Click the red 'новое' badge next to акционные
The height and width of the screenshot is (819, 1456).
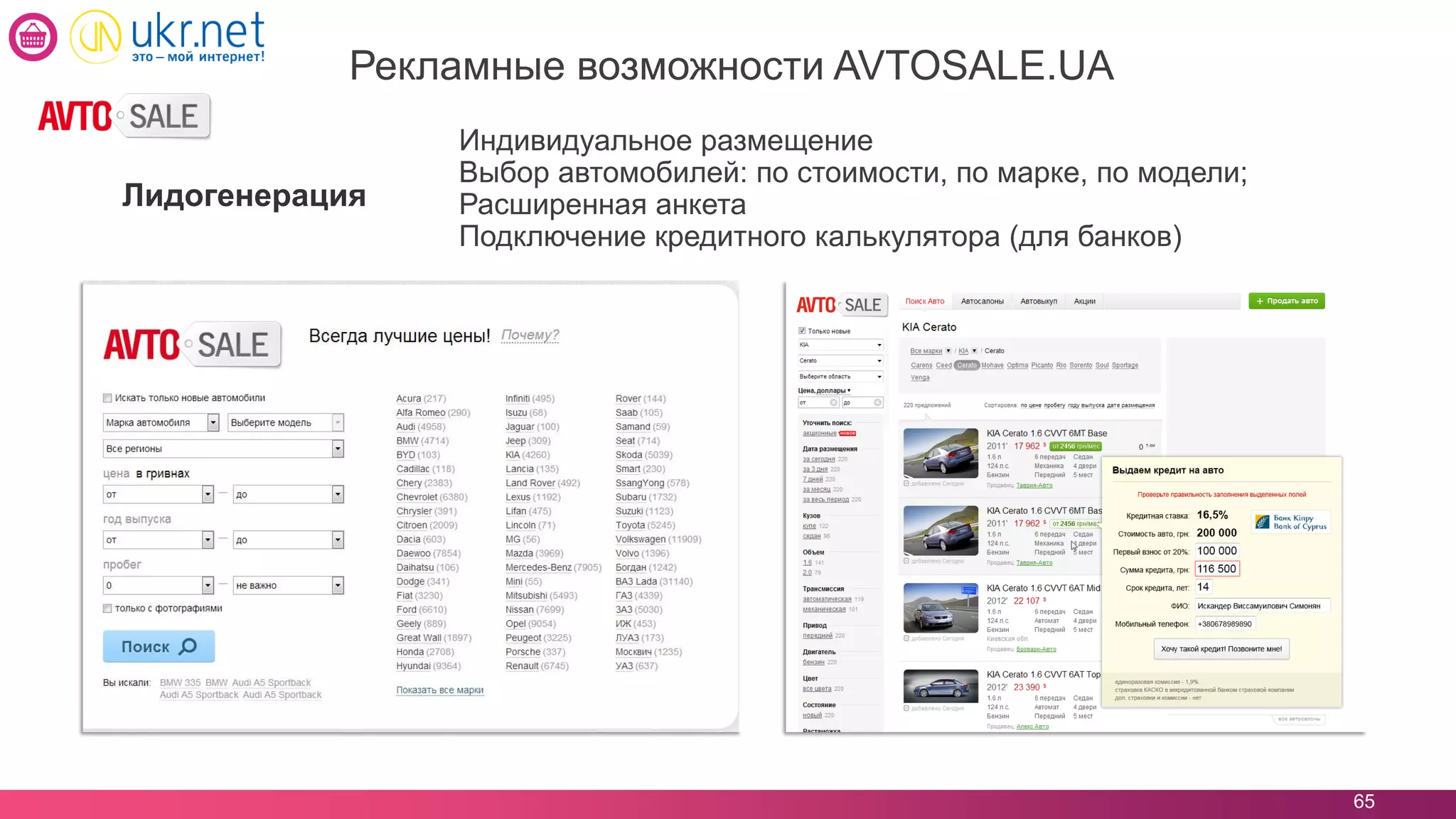point(847,433)
